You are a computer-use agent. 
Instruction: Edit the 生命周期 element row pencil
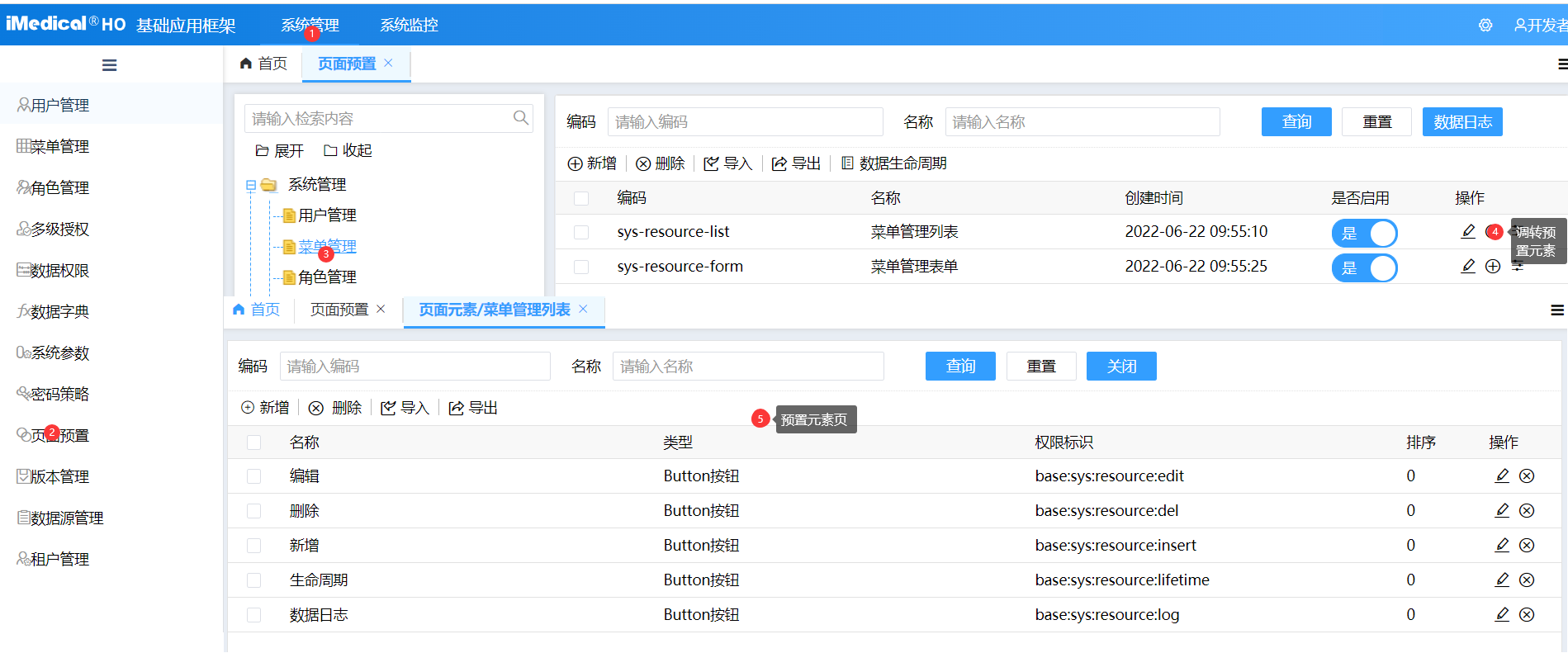coord(1502,580)
